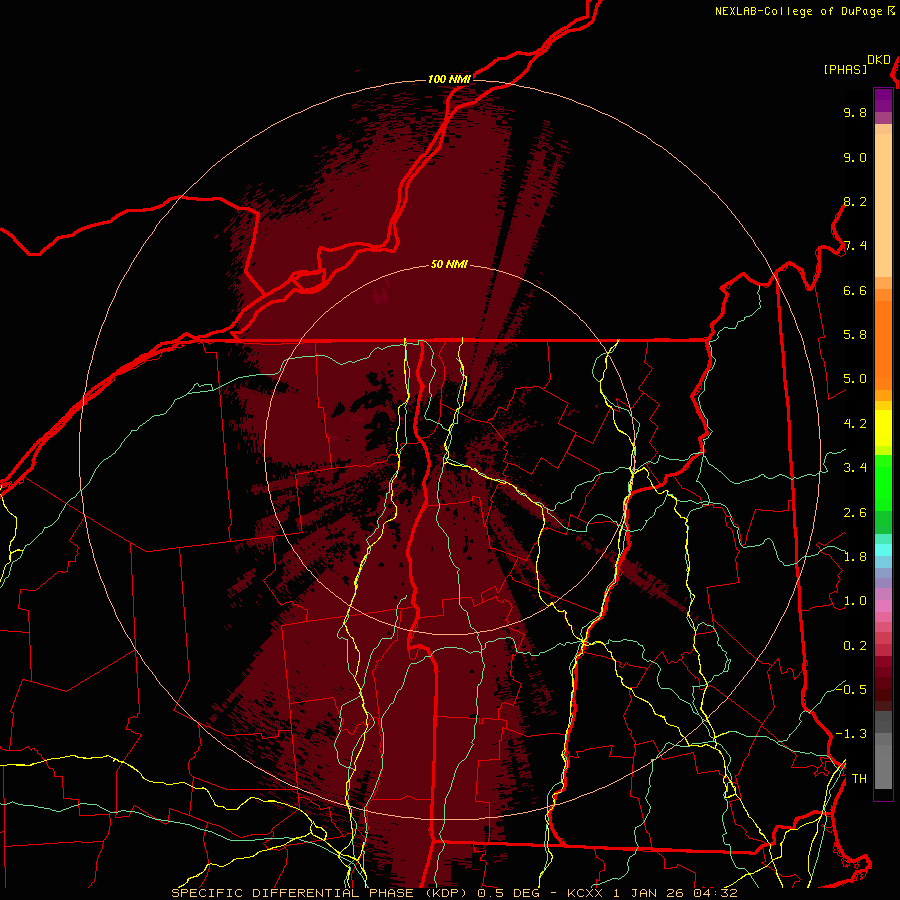The height and width of the screenshot is (900, 900).
Task: Pick the bright green band beside 3.4
Action: pos(883,482)
